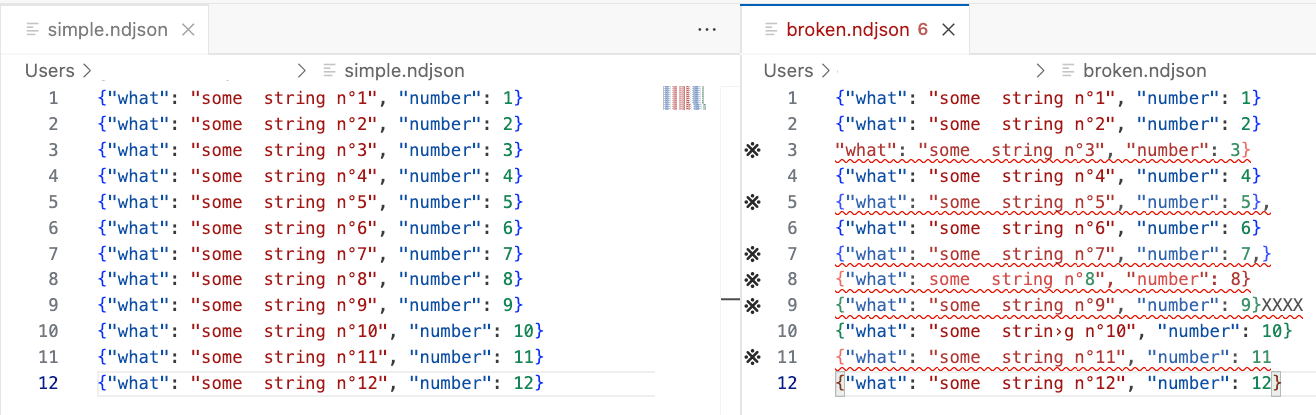Click the error glyph next to line 11
This screenshot has width=1316, height=415.
753,358
